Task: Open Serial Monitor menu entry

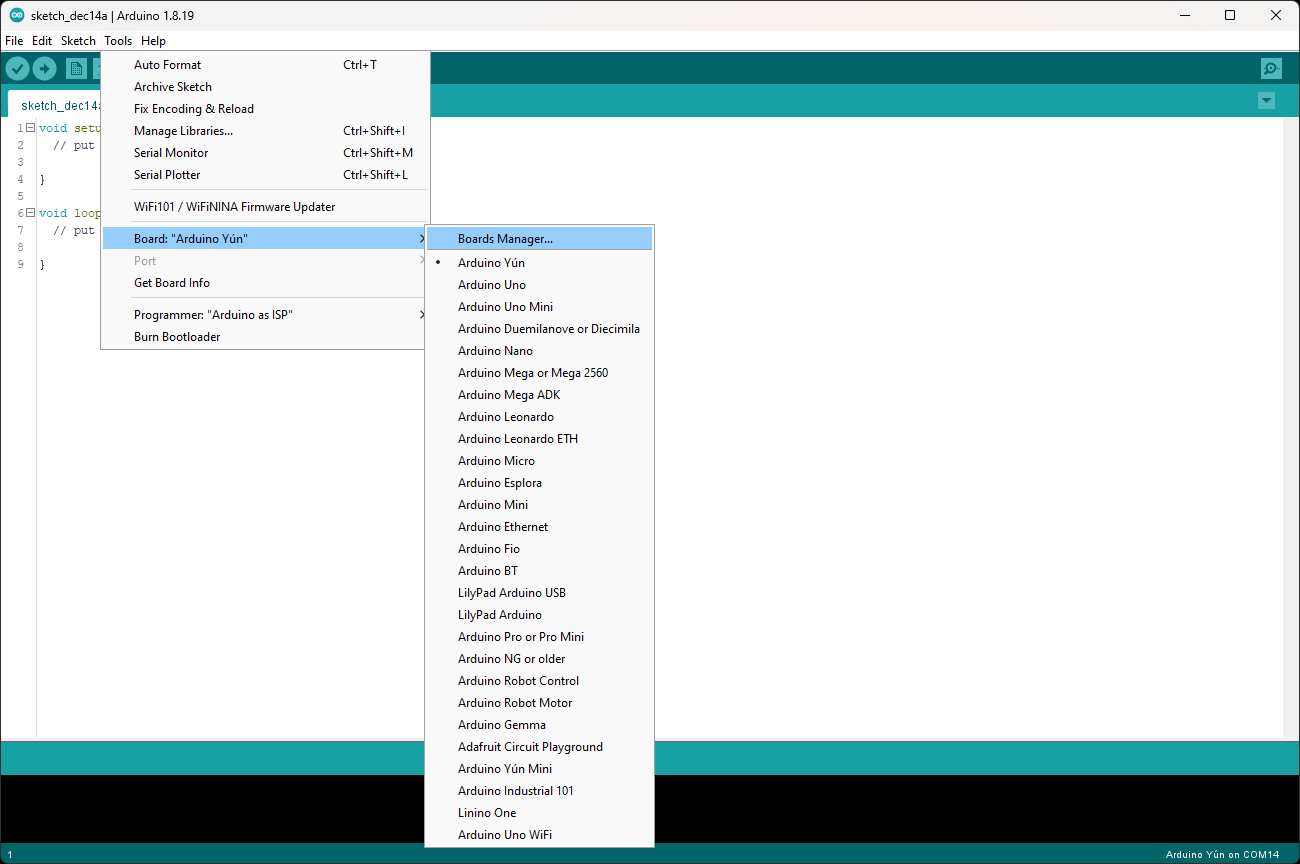Action: (265, 153)
